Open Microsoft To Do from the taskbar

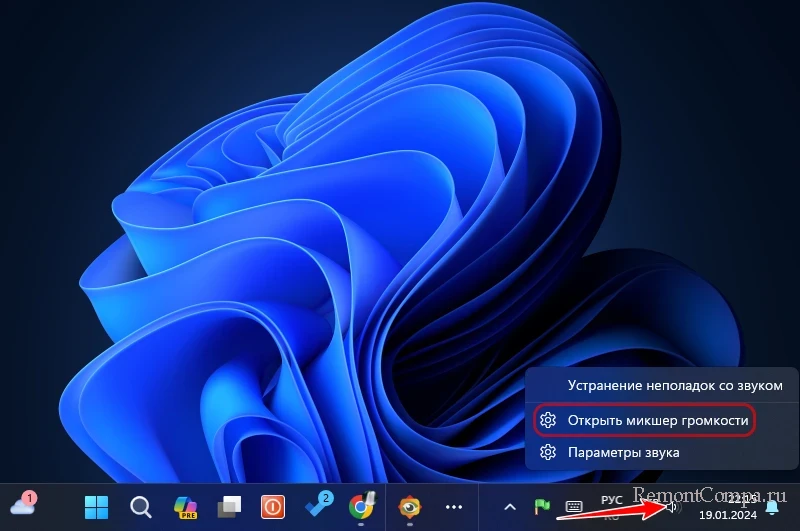(318, 505)
